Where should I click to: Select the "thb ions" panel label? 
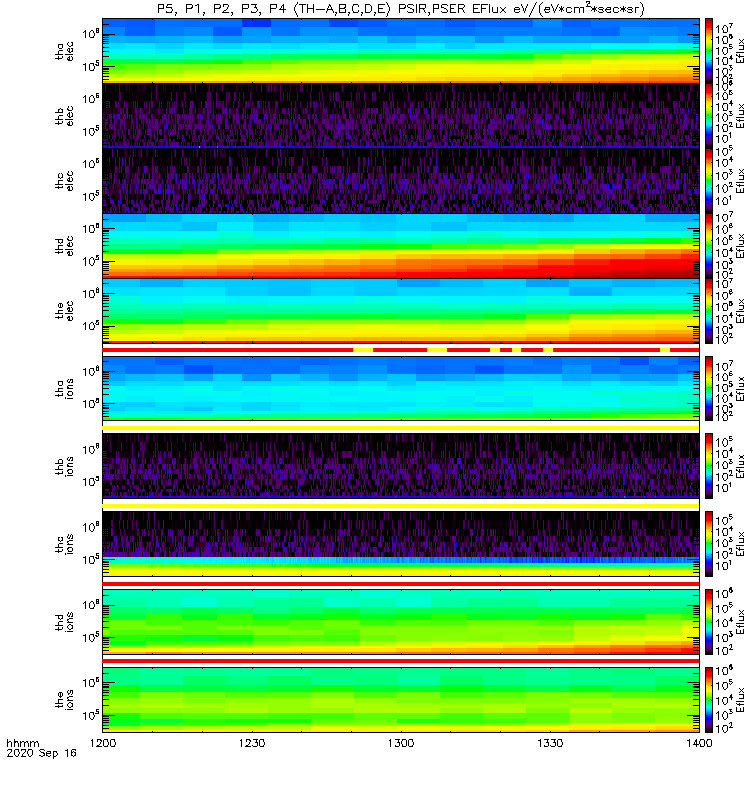tap(64, 466)
